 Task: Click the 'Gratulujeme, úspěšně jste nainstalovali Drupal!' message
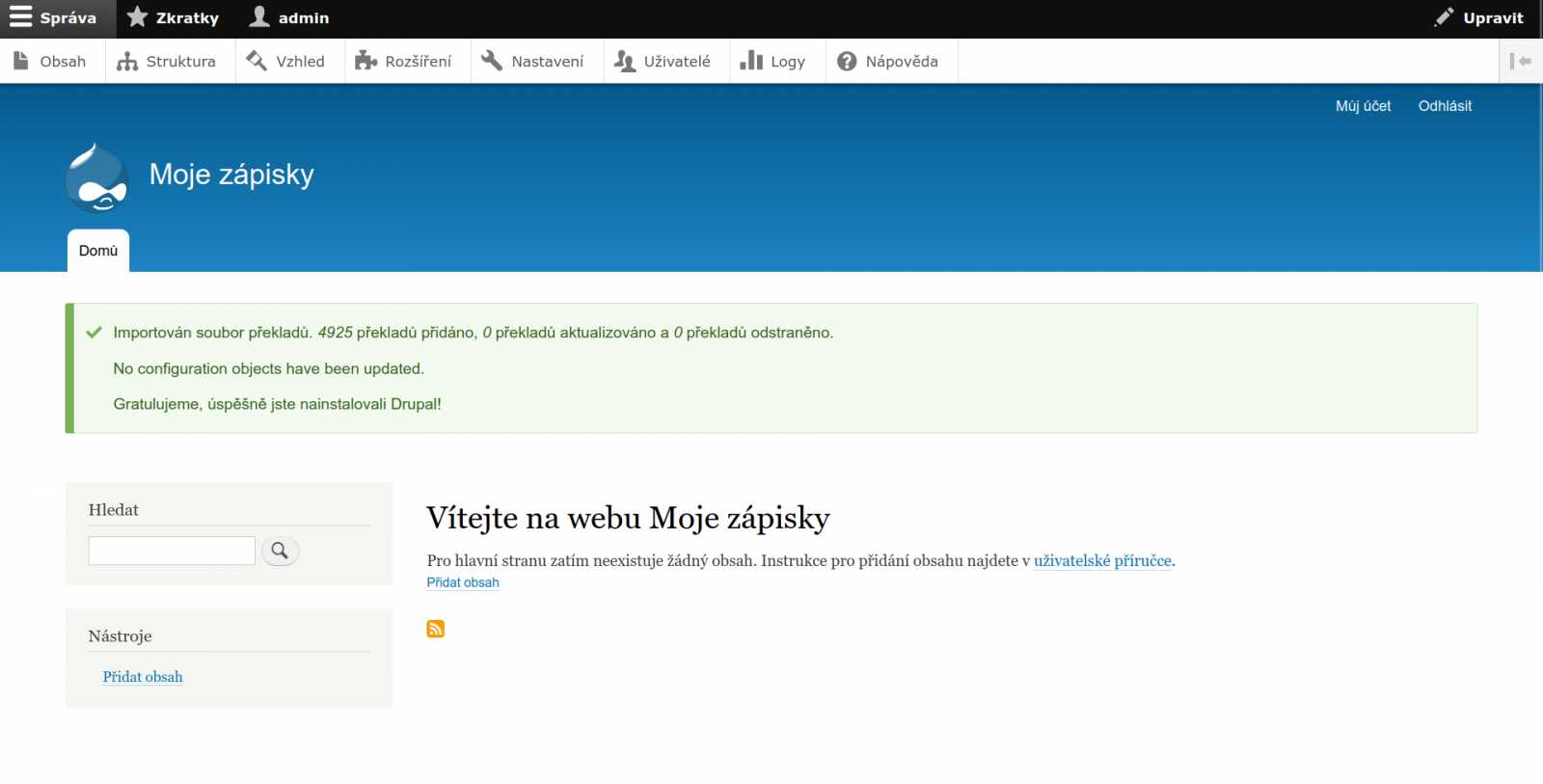coord(278,404)
